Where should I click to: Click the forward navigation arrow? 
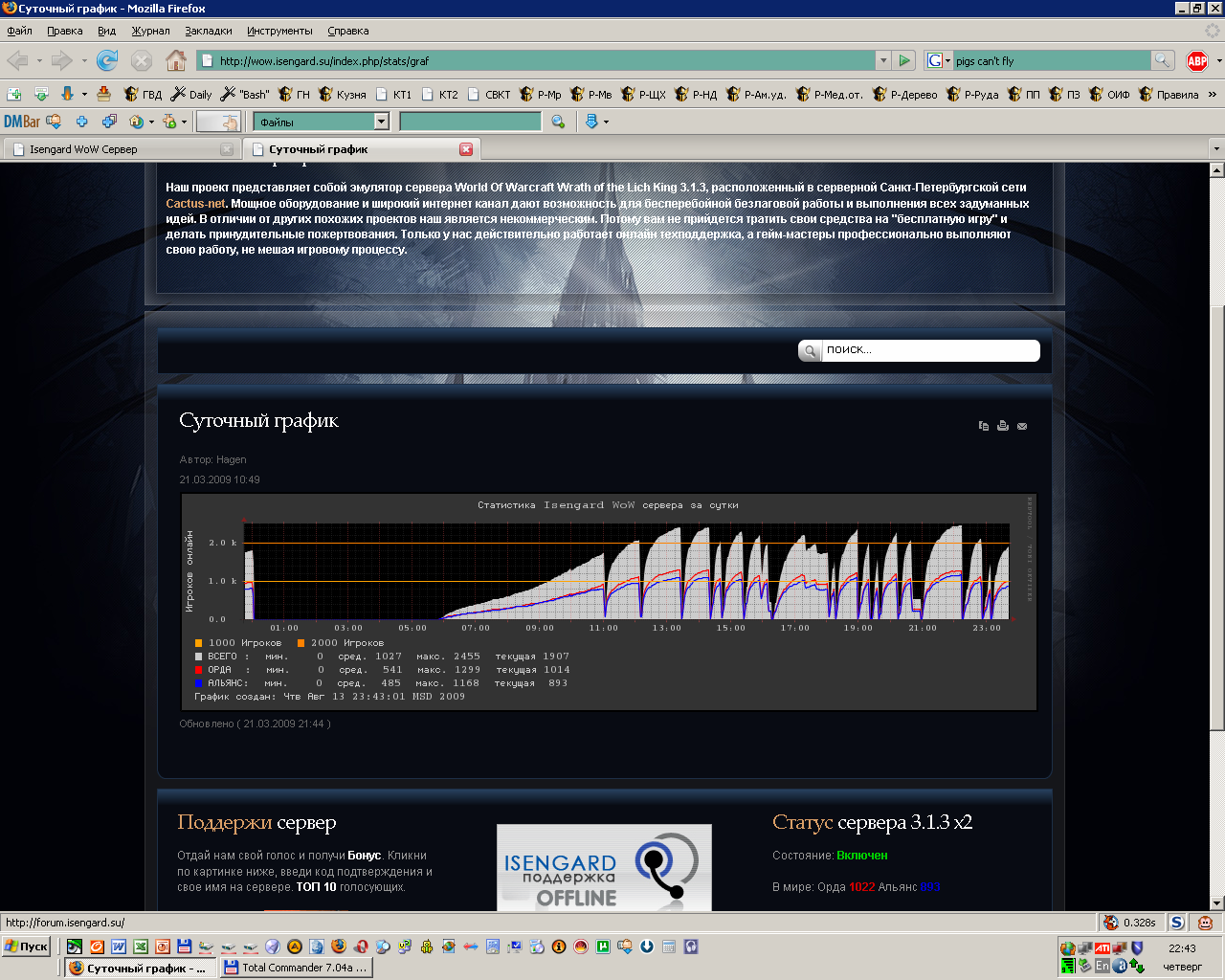(62, 60)
